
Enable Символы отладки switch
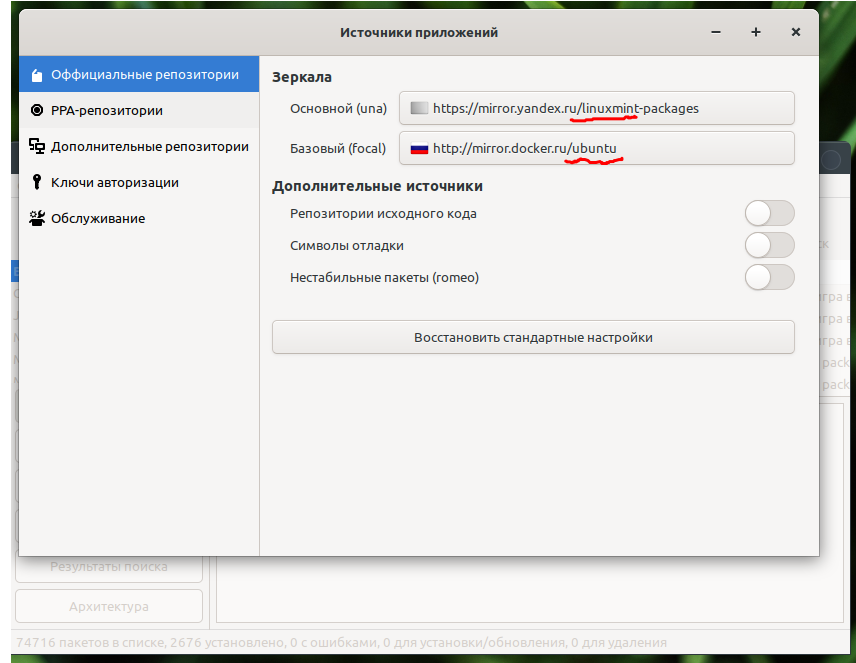pyautogui.click(x=769, y=245)
